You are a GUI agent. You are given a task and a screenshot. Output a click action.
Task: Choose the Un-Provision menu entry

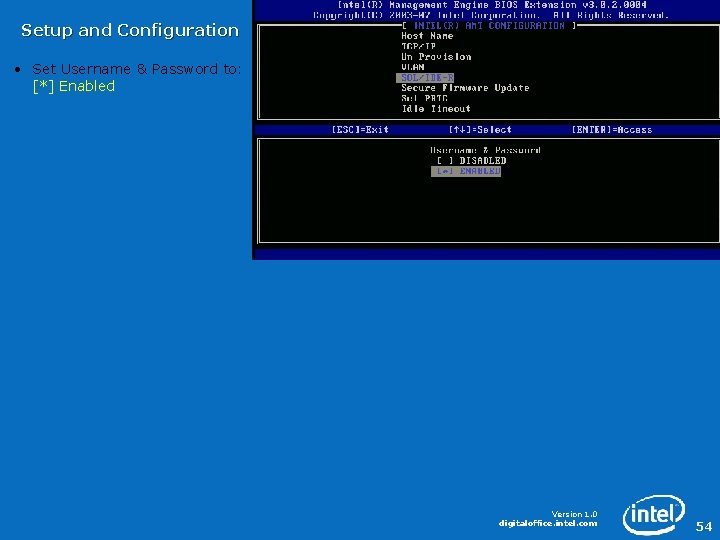click(436, 57)
